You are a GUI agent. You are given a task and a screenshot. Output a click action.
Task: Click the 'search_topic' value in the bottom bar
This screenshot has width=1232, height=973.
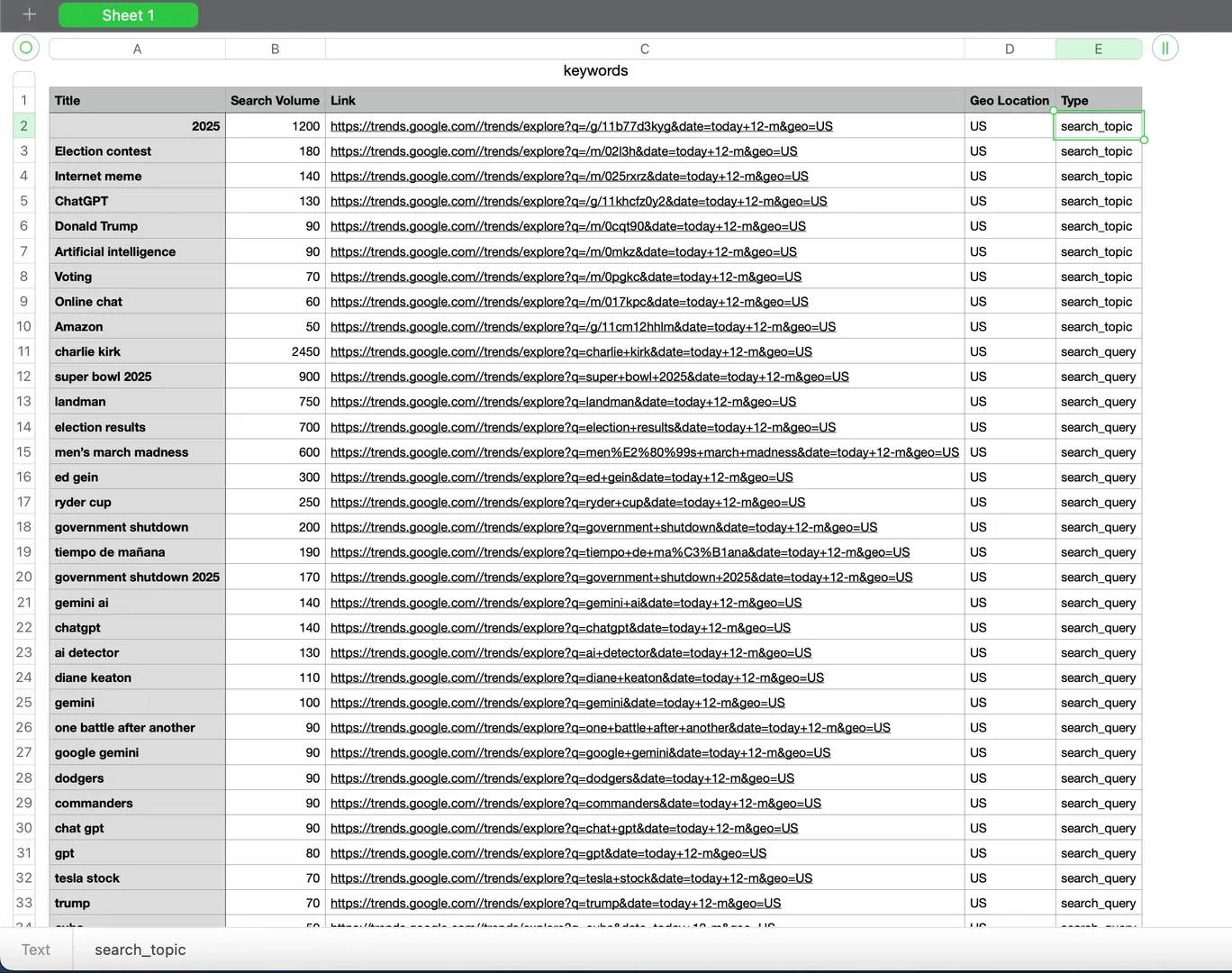coord(140,950)
